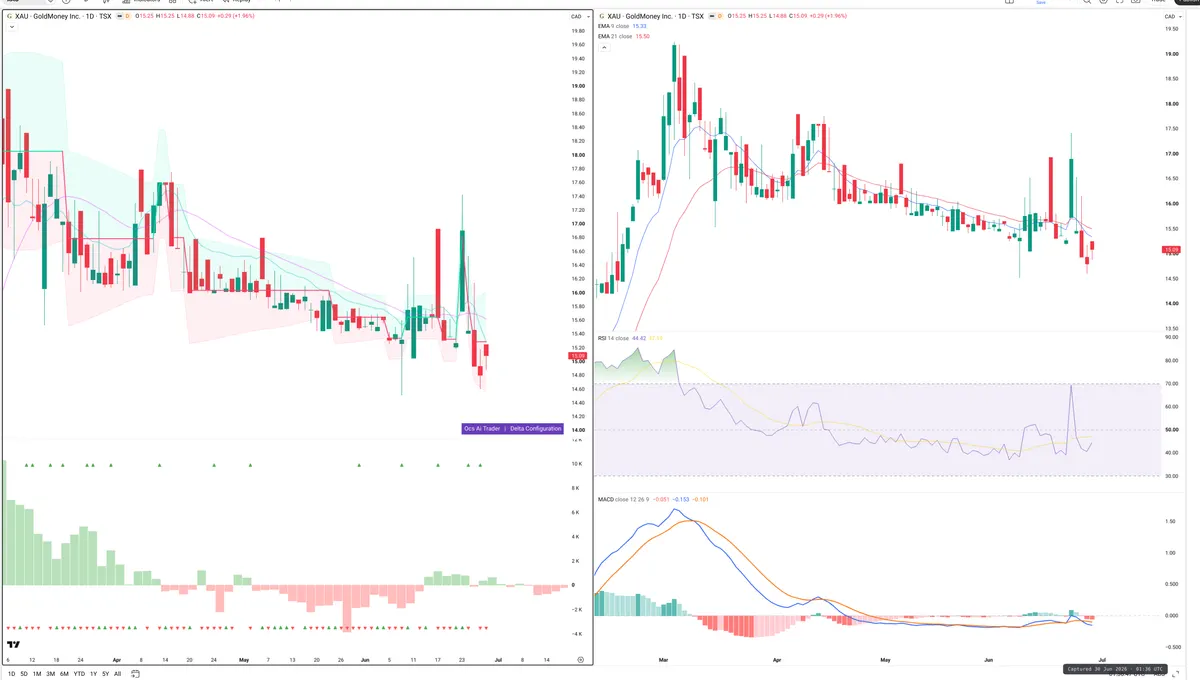Click the market status badge on right chart header
The height and width of the screenshot is (680, 1200).
711,17
